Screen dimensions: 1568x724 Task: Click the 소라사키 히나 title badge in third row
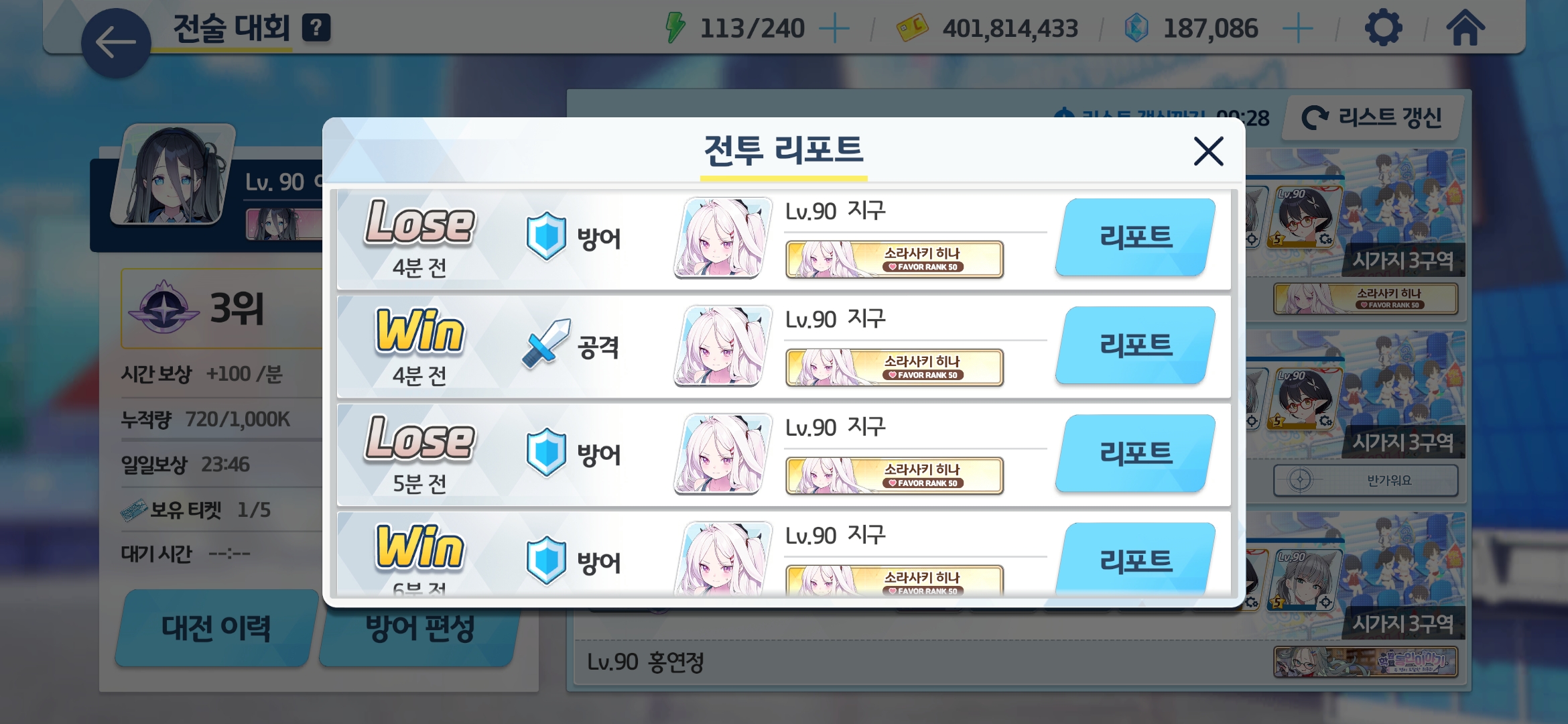coord(895,475)
